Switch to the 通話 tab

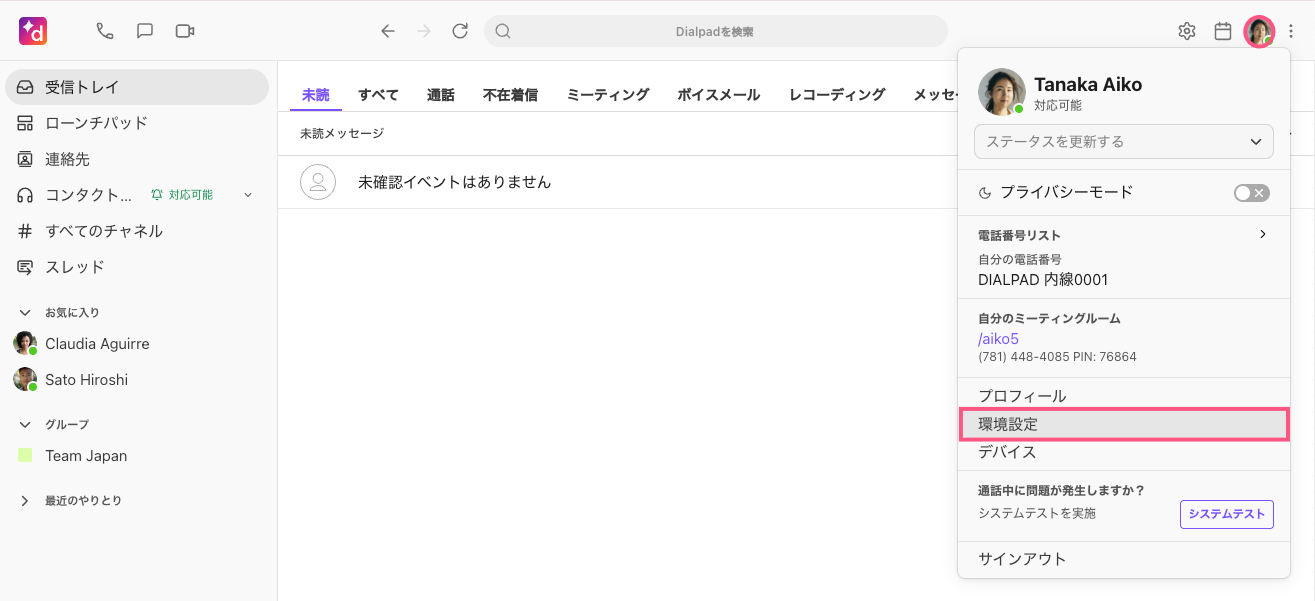pyautogui.click(x=441, y=95)
